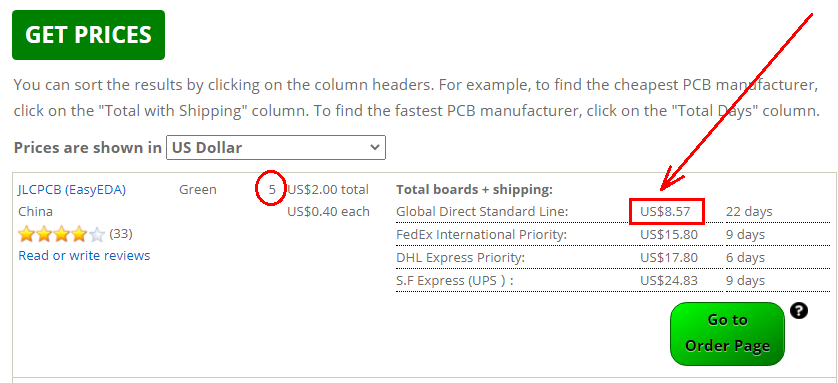This screenshot has width=838, height=383.
Task: Click the US$17.80 DHL price
Action: [669, 257]
